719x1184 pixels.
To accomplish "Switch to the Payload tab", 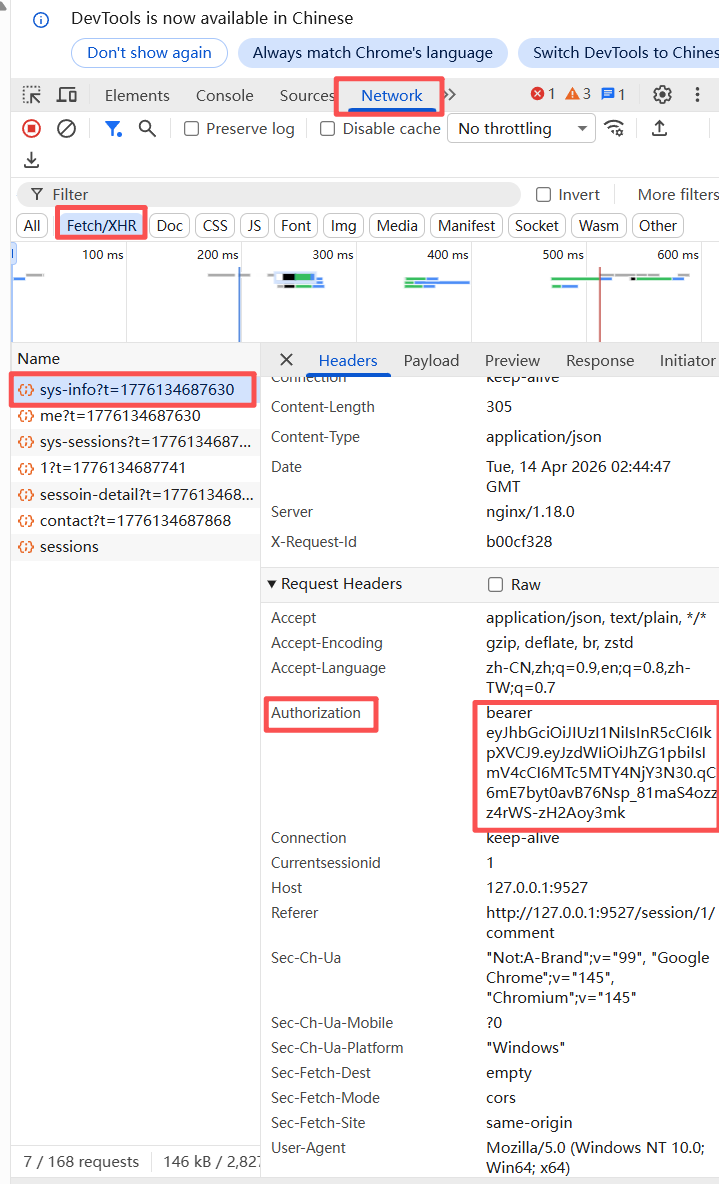I will 431,360.
